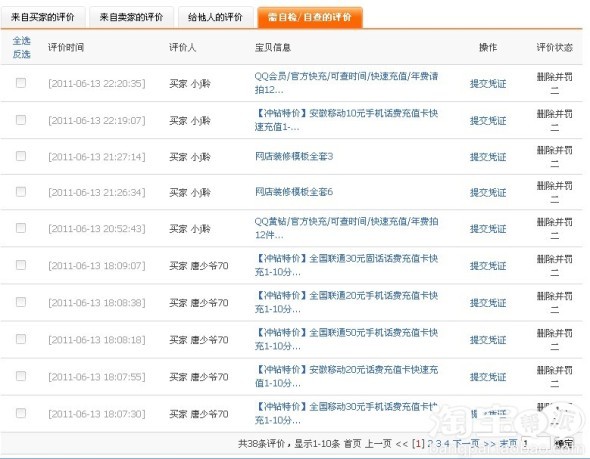The height and width of the screenshot is (459, 590).
Task: Jump to page 3 in pagination
Action: [438, 444]
